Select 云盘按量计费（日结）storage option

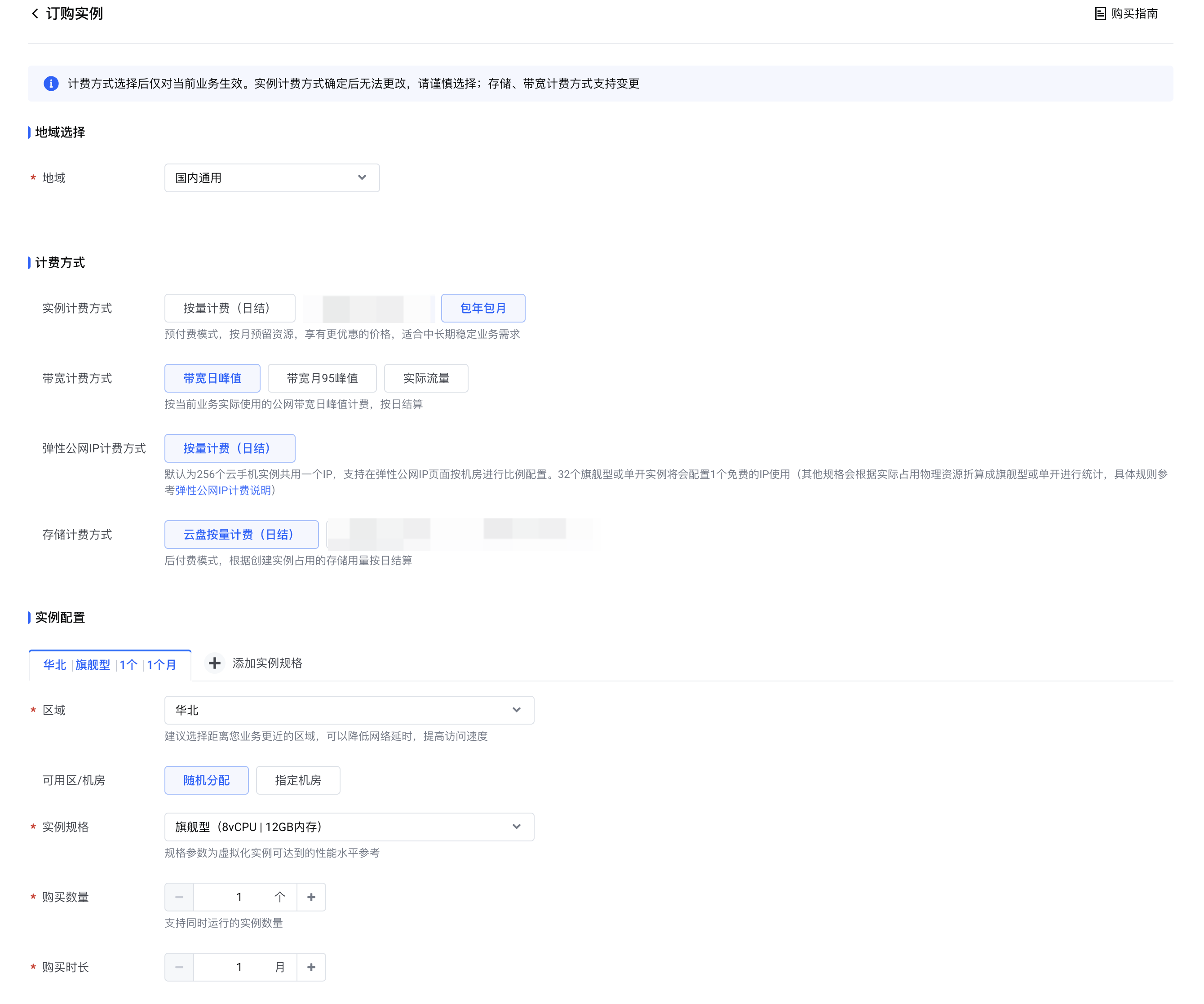[241, 535]
